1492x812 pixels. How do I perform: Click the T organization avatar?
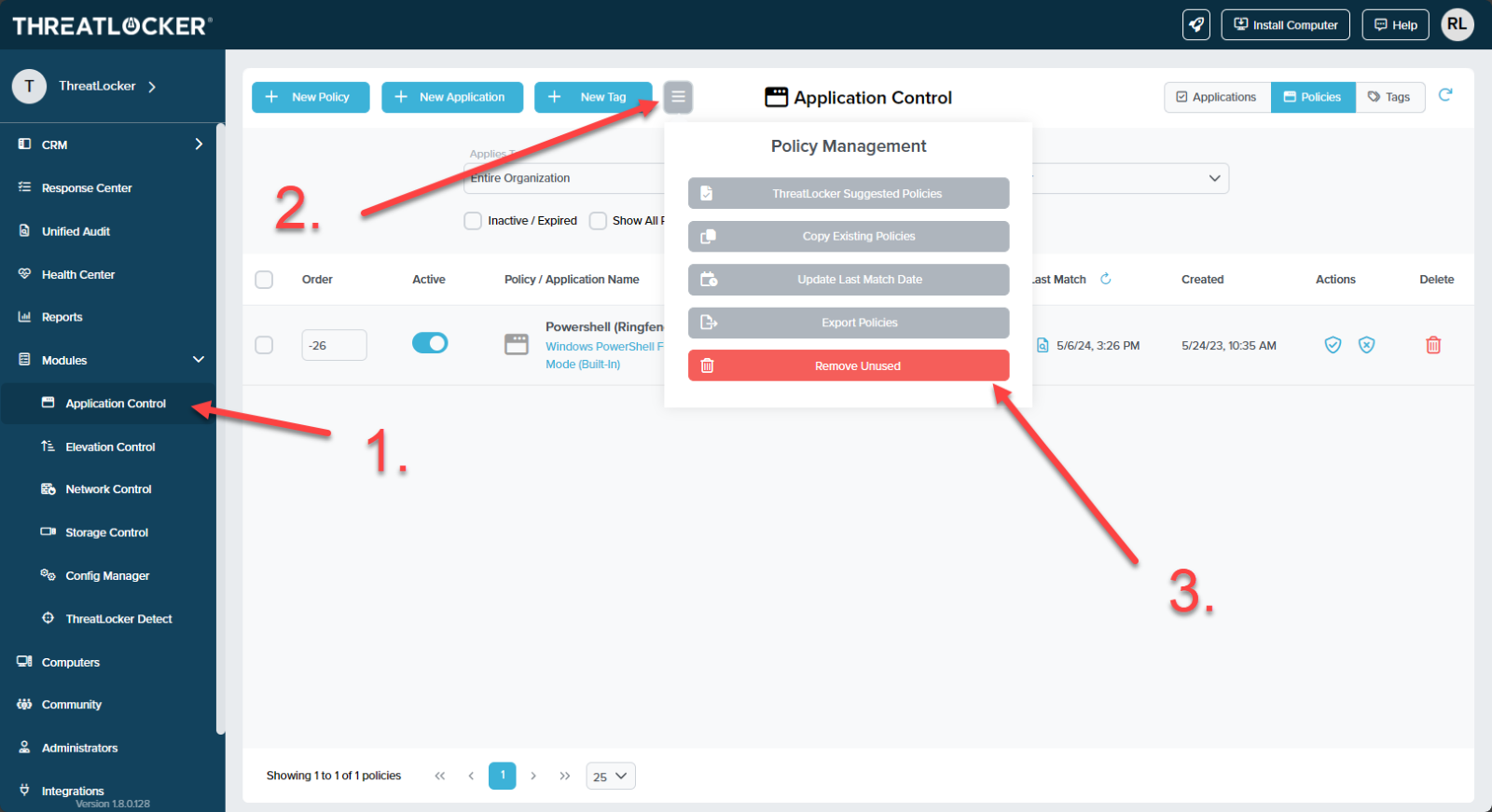tap(29, 86)
